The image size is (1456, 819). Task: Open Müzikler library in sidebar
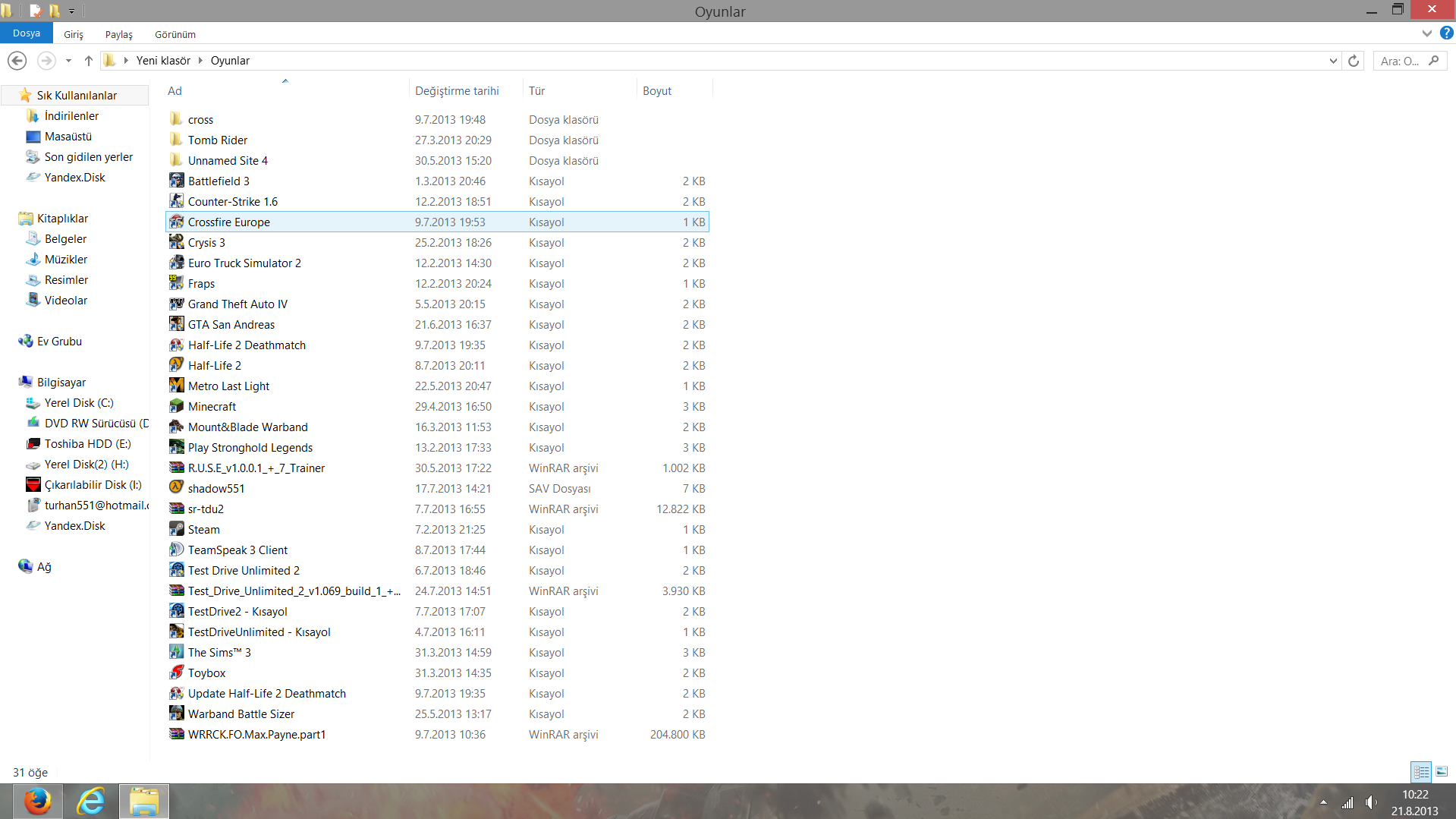(66, 260)
